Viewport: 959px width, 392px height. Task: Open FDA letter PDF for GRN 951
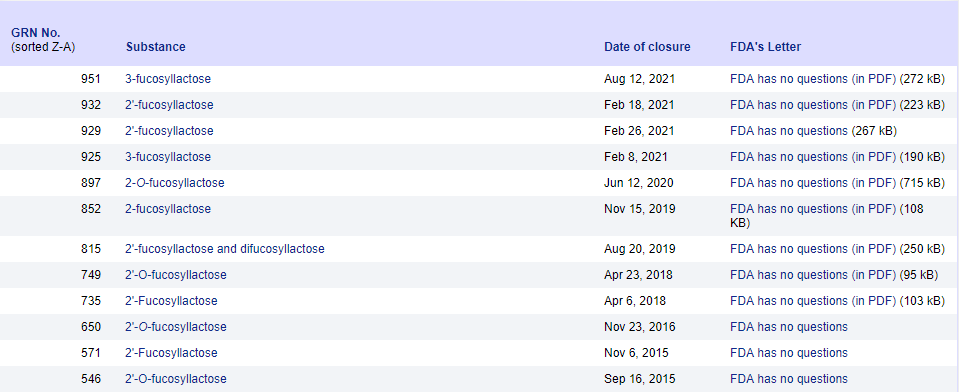point(813,79)
